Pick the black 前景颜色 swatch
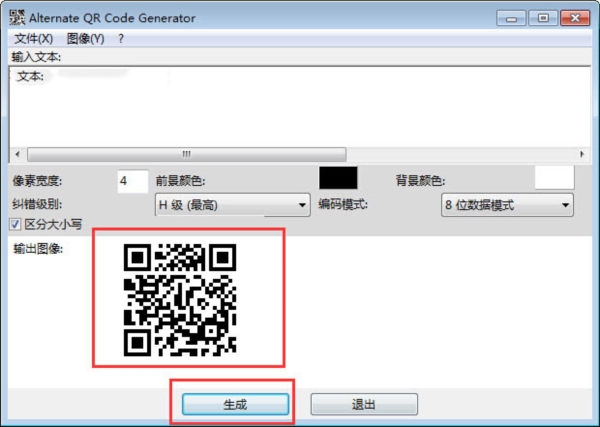 337,179
